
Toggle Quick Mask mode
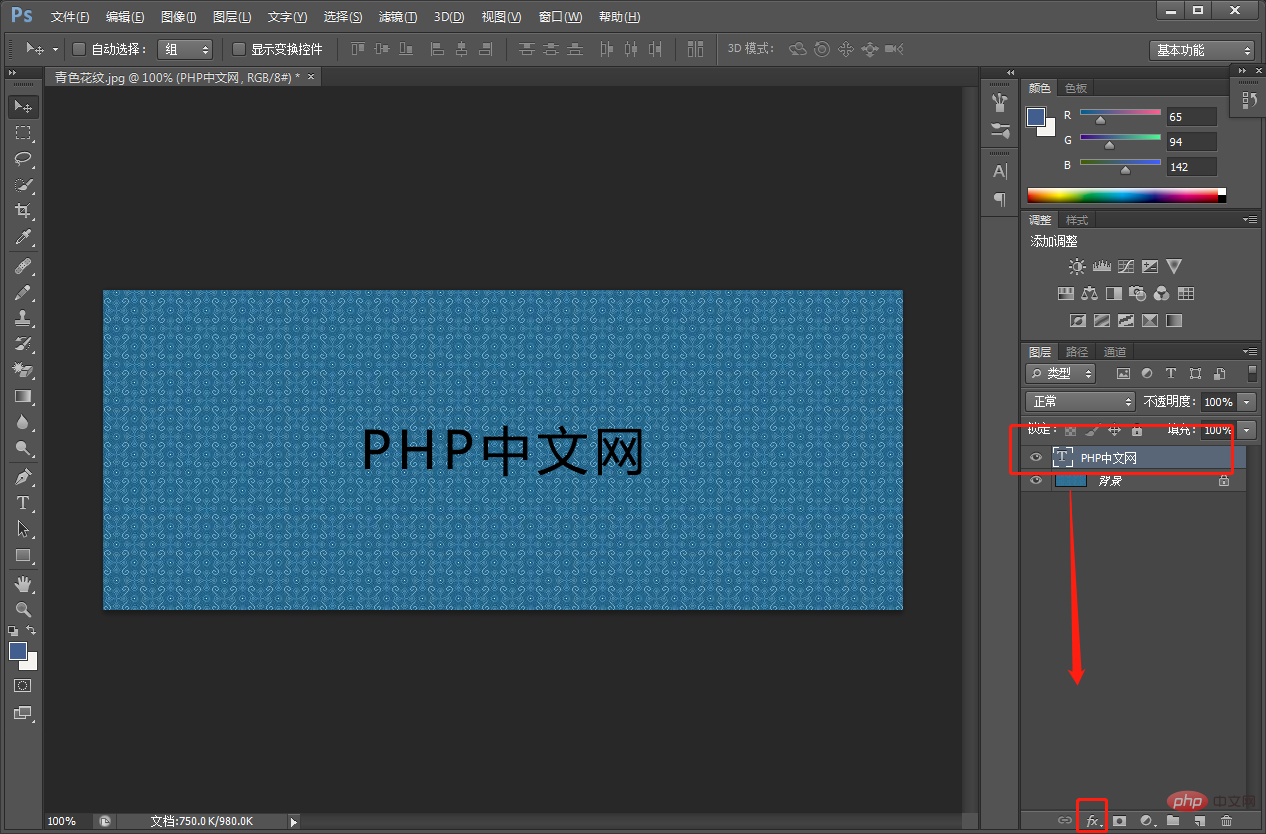click(23, 686)
